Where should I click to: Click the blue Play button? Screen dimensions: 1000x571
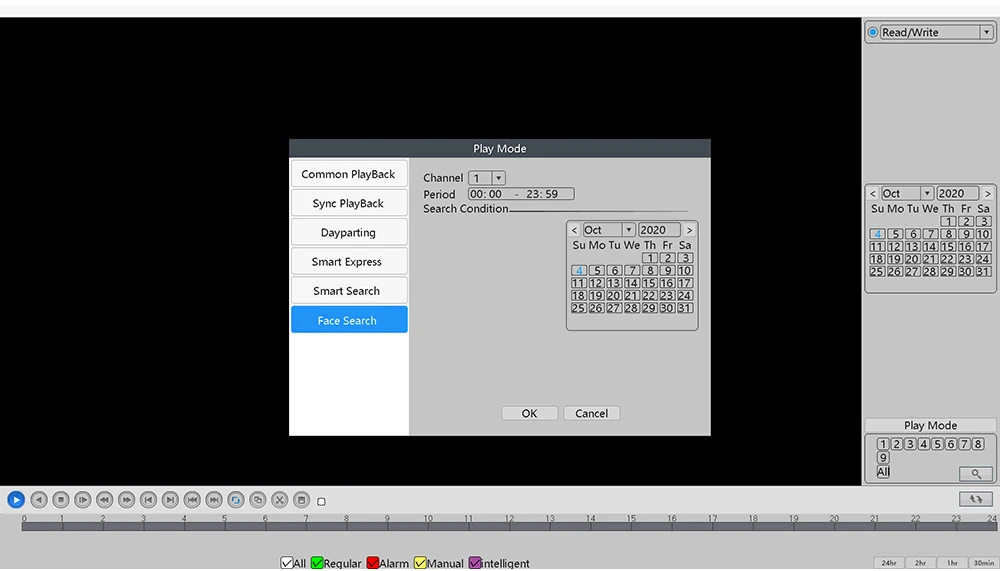click(16, 500)
